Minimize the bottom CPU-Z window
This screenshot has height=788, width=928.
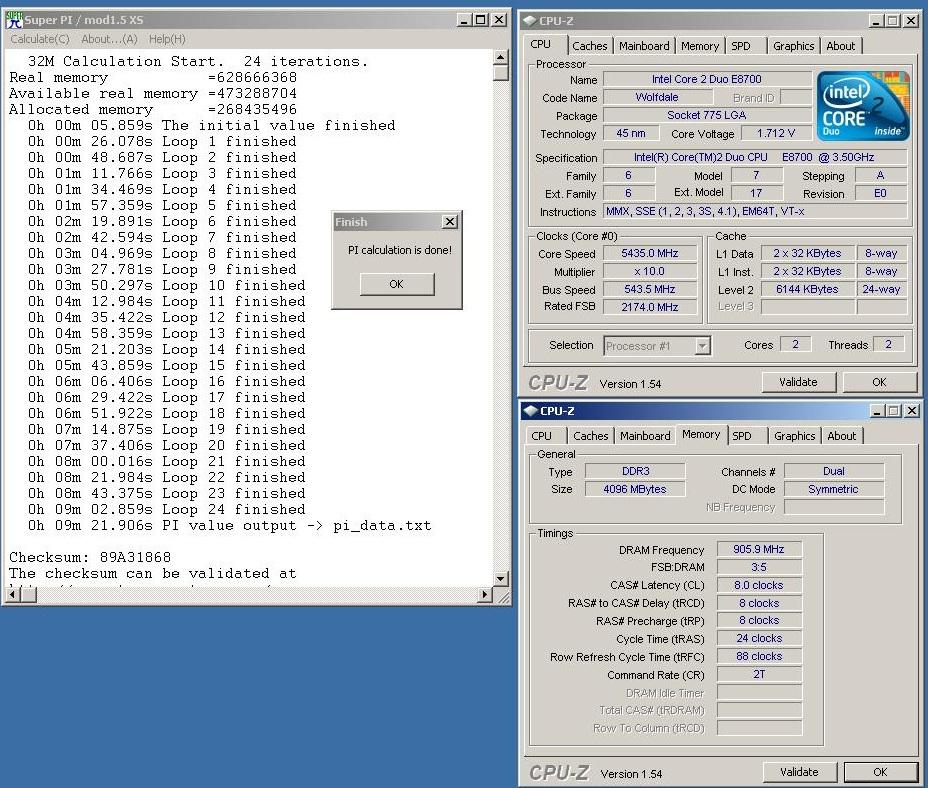pos(878,411)
